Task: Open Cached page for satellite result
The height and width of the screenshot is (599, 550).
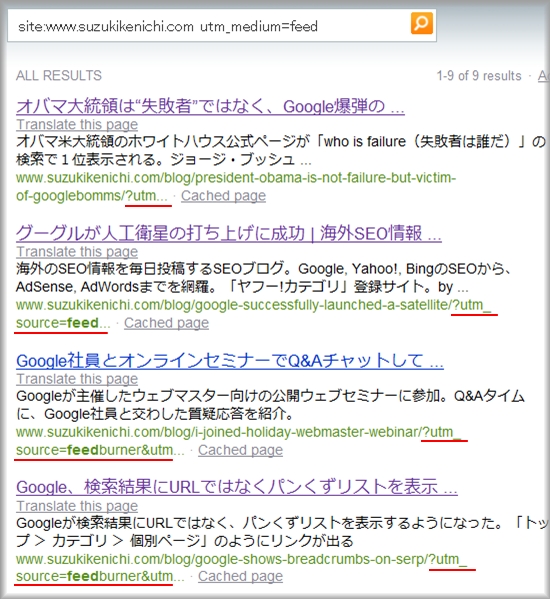Action: click(x=167, y=323)
